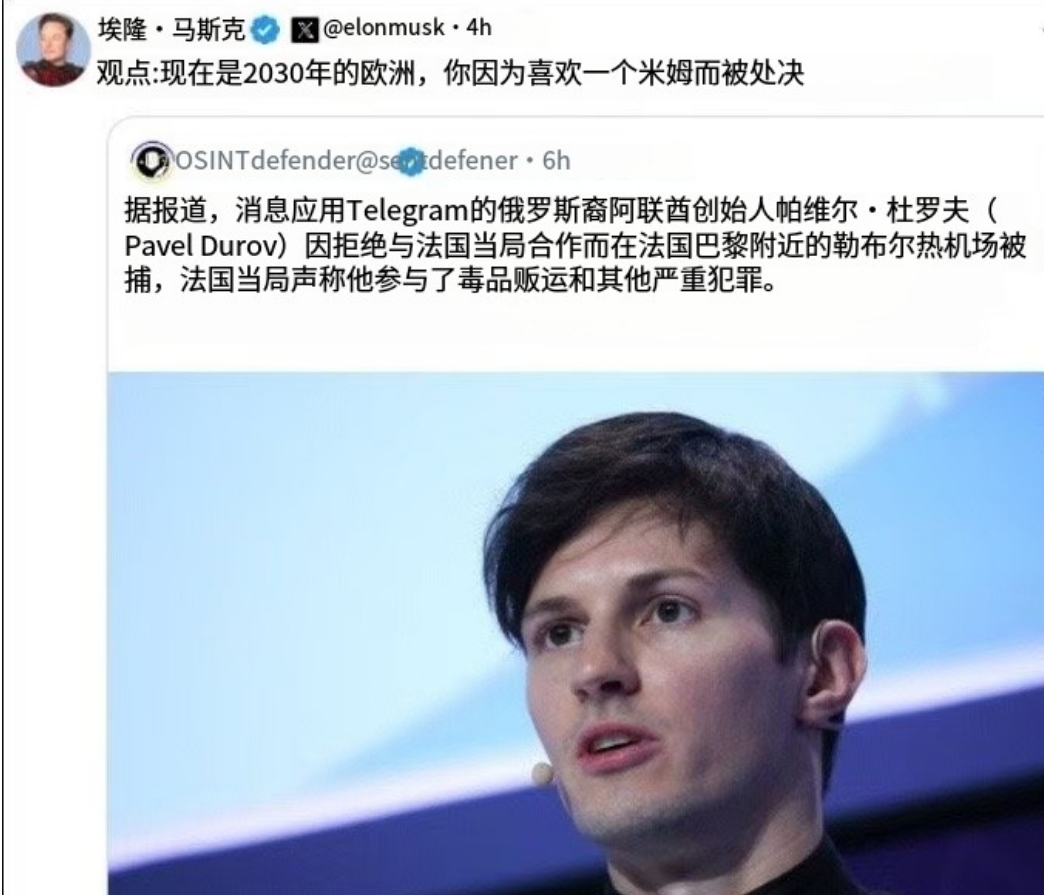The width and height of the screenshot is (1044, 895).
Task: Open the OSINTdefender round avatar icon
Action: click(x=152, y=160)
